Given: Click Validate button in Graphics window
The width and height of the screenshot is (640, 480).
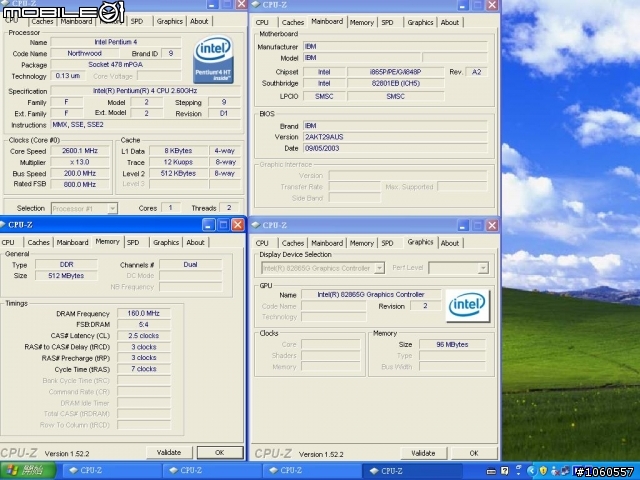Looking at the screenshot, I should pos(423,453).
